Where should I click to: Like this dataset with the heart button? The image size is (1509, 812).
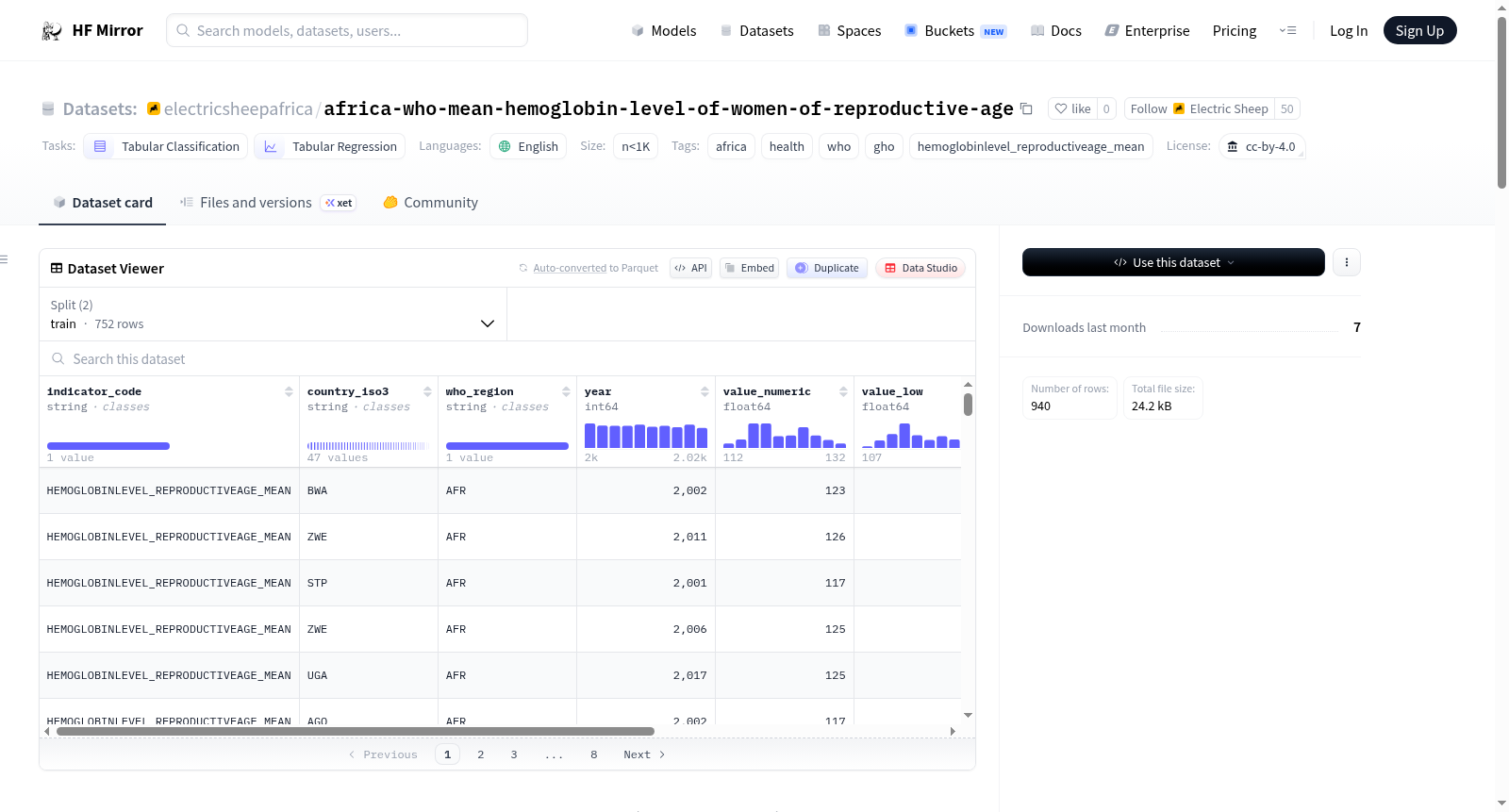[1072, 108]
